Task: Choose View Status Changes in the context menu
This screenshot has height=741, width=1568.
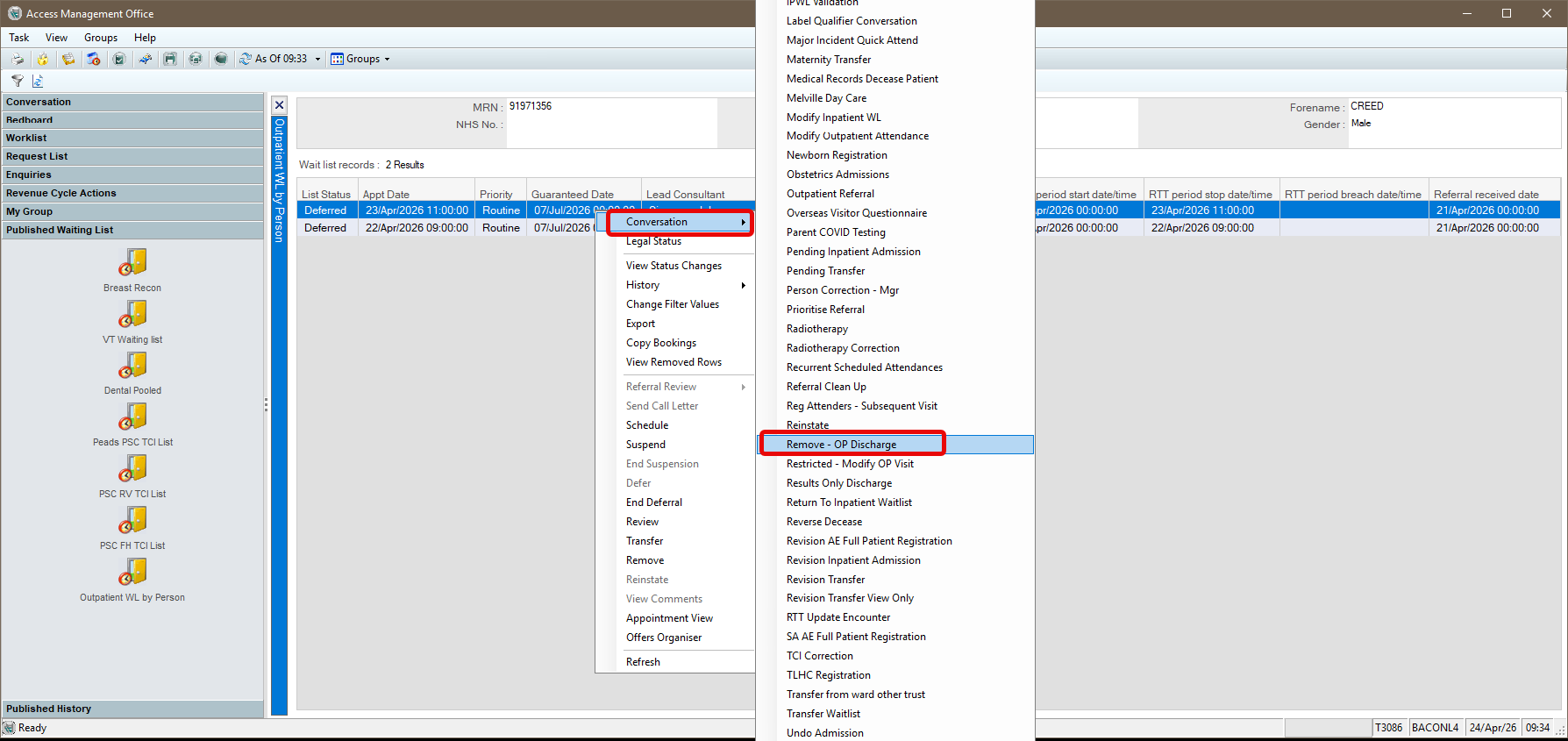Action: click(674, 266)
